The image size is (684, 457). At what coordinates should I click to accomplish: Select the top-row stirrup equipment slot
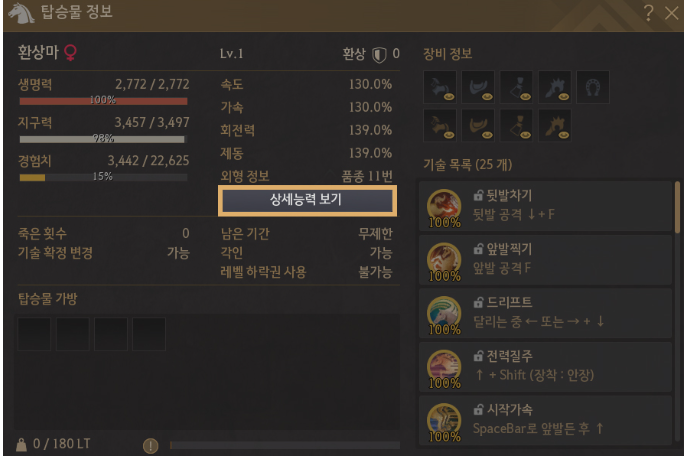point(516,87)
